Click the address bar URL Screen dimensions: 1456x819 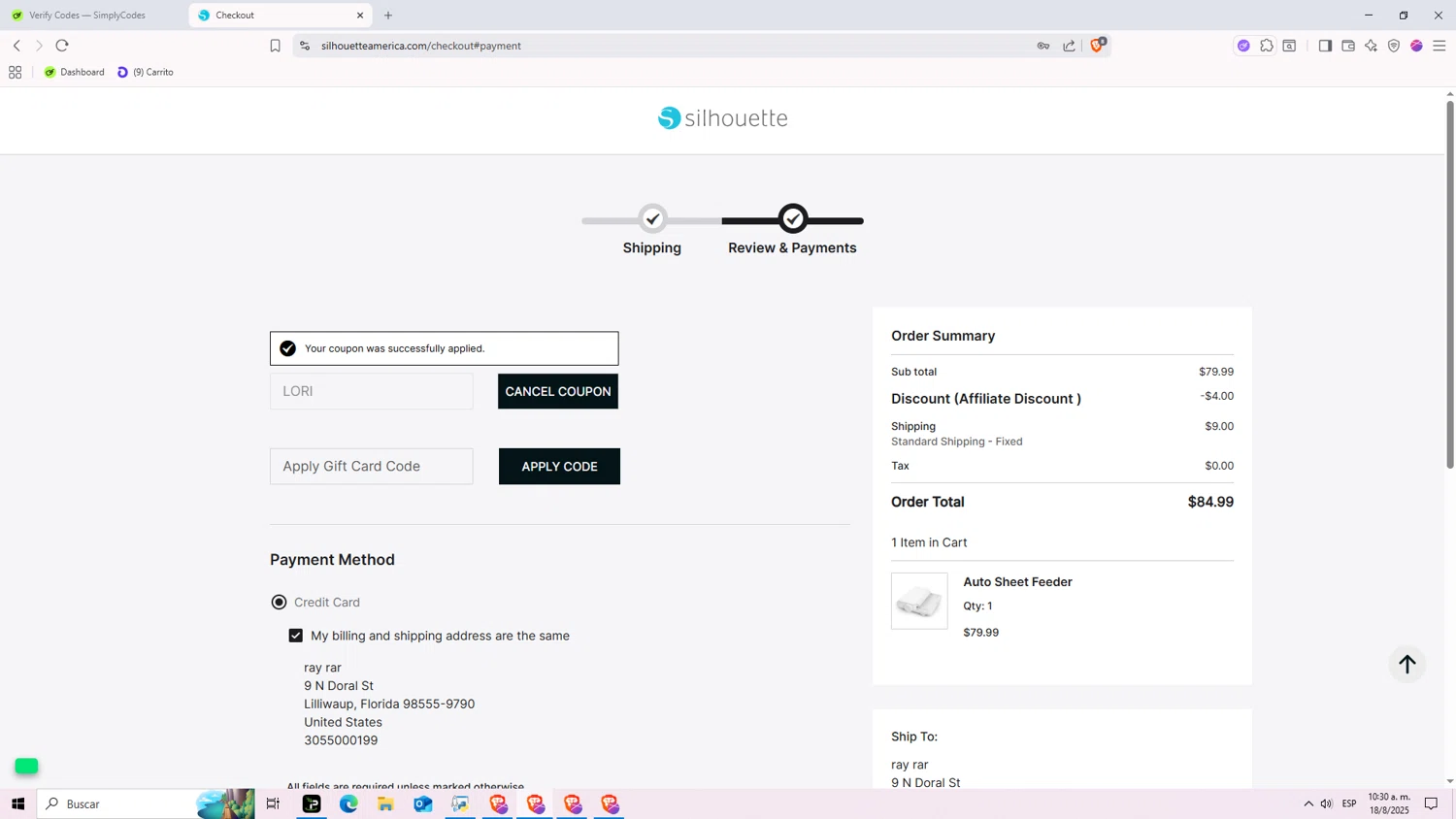click(421, 46)
